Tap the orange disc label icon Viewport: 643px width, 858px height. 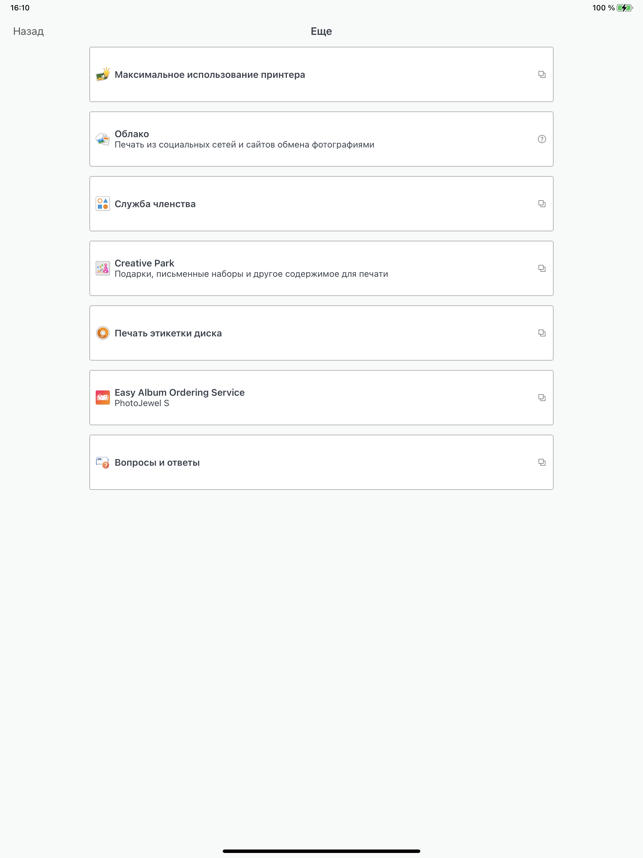(103, 333)
